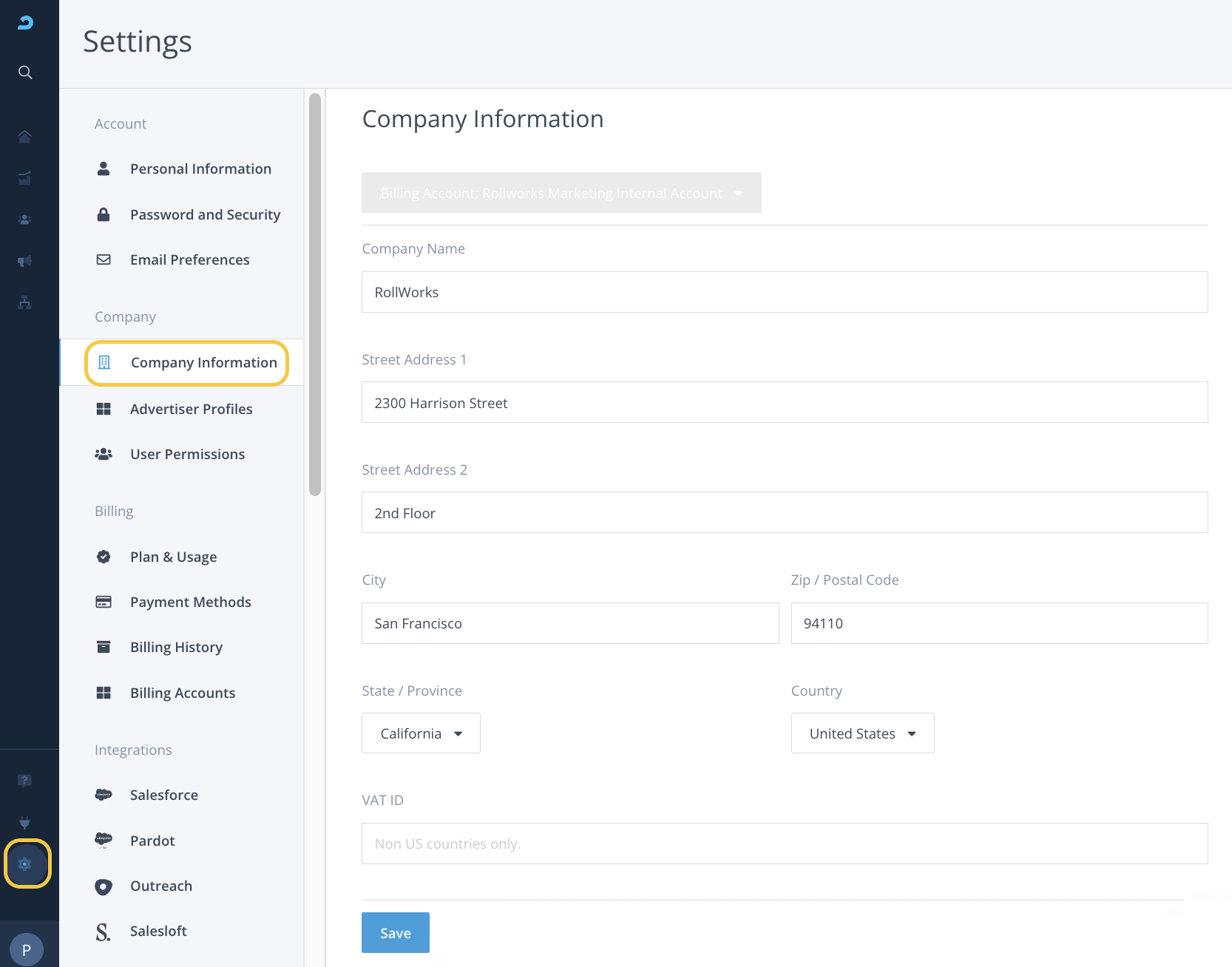Click the RollWorks logo icon

[x=25, y=23]
